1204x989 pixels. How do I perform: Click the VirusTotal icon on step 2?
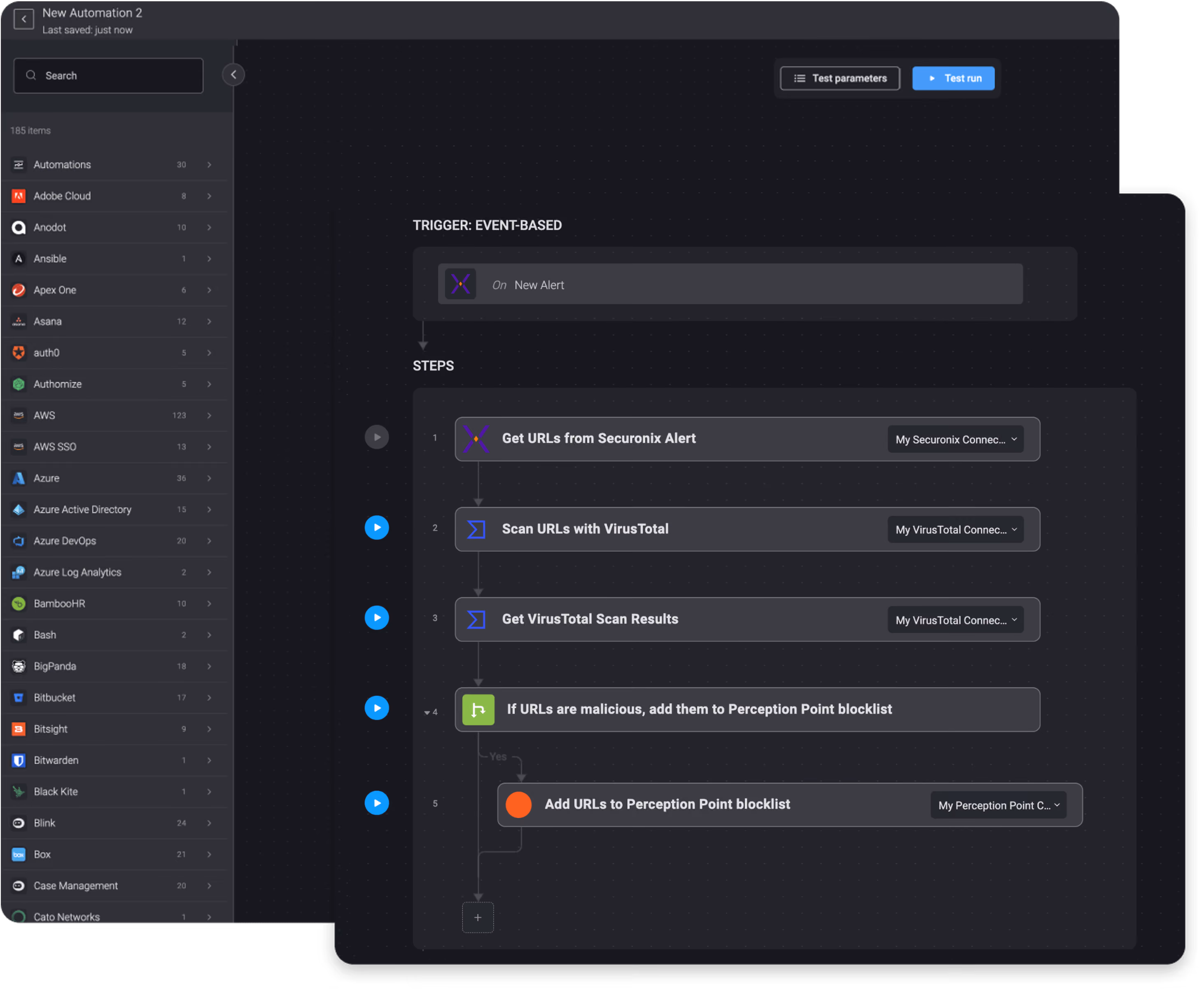[x=477, y=529]
